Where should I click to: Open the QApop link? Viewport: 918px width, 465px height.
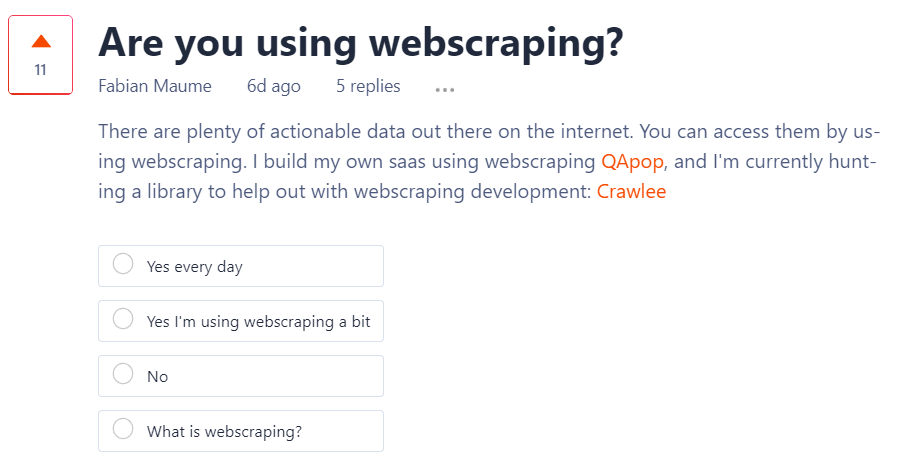[x=632, y=161]
